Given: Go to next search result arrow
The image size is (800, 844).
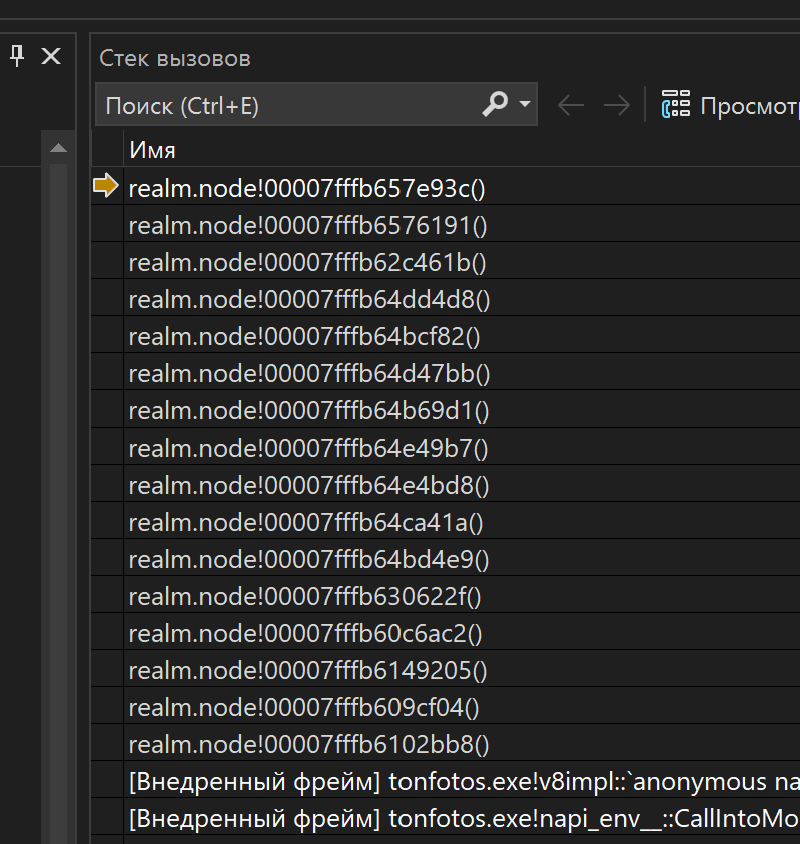Looking at the screenshot, I should click(x=617, y=105).
